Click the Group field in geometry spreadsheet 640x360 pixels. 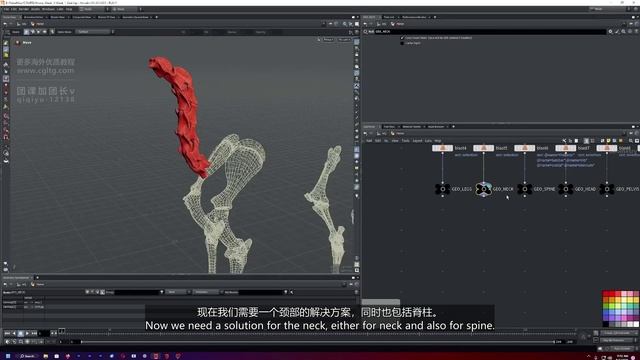click(137, 292)
